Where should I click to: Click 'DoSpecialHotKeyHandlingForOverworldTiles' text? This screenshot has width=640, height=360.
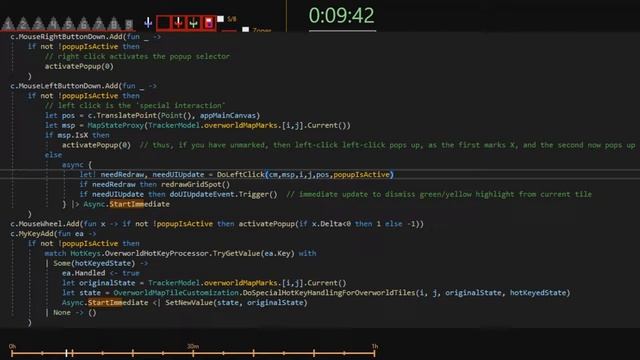coord(329,293)
